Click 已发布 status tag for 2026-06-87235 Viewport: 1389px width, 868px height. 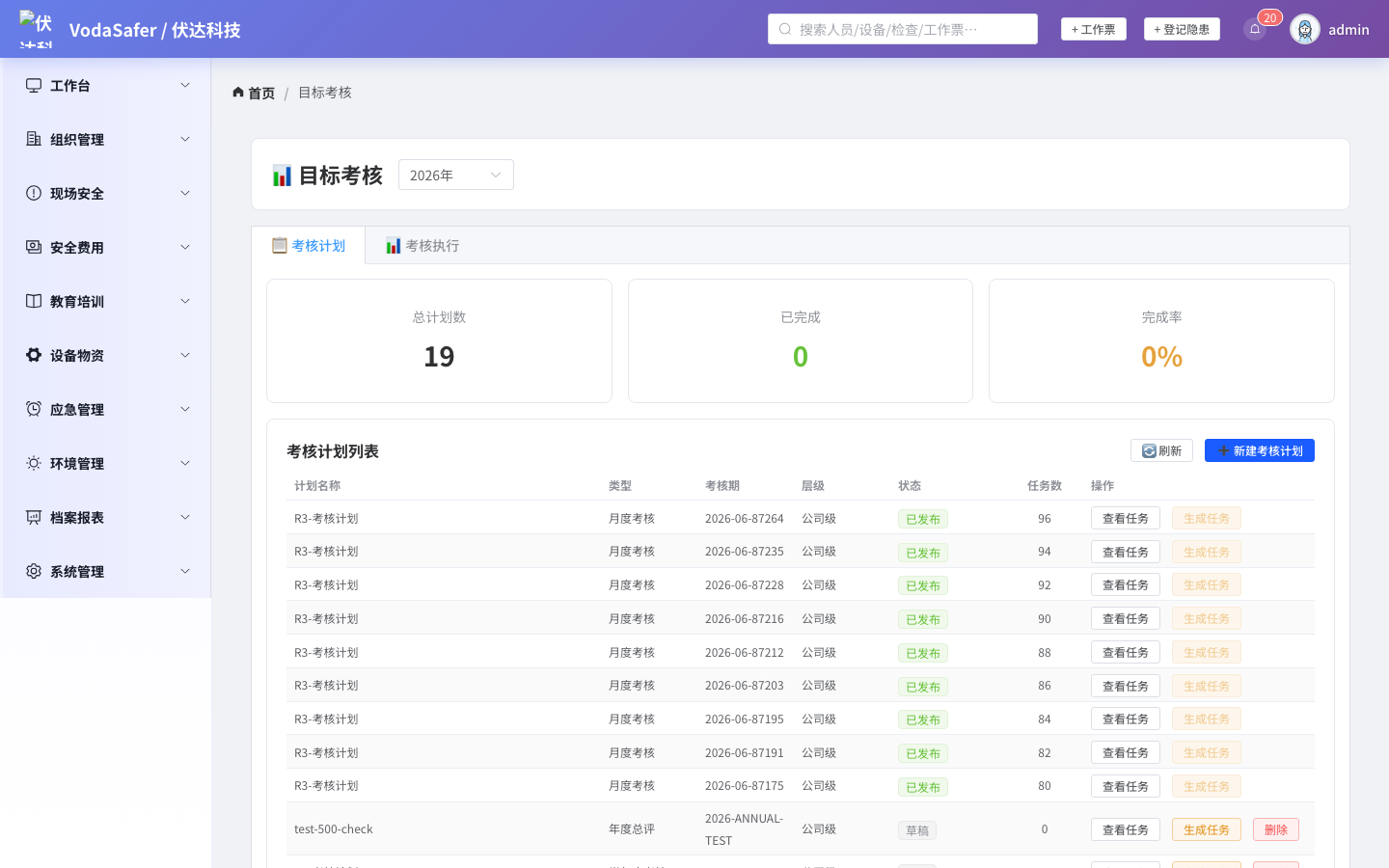click(x=923, y=553)
